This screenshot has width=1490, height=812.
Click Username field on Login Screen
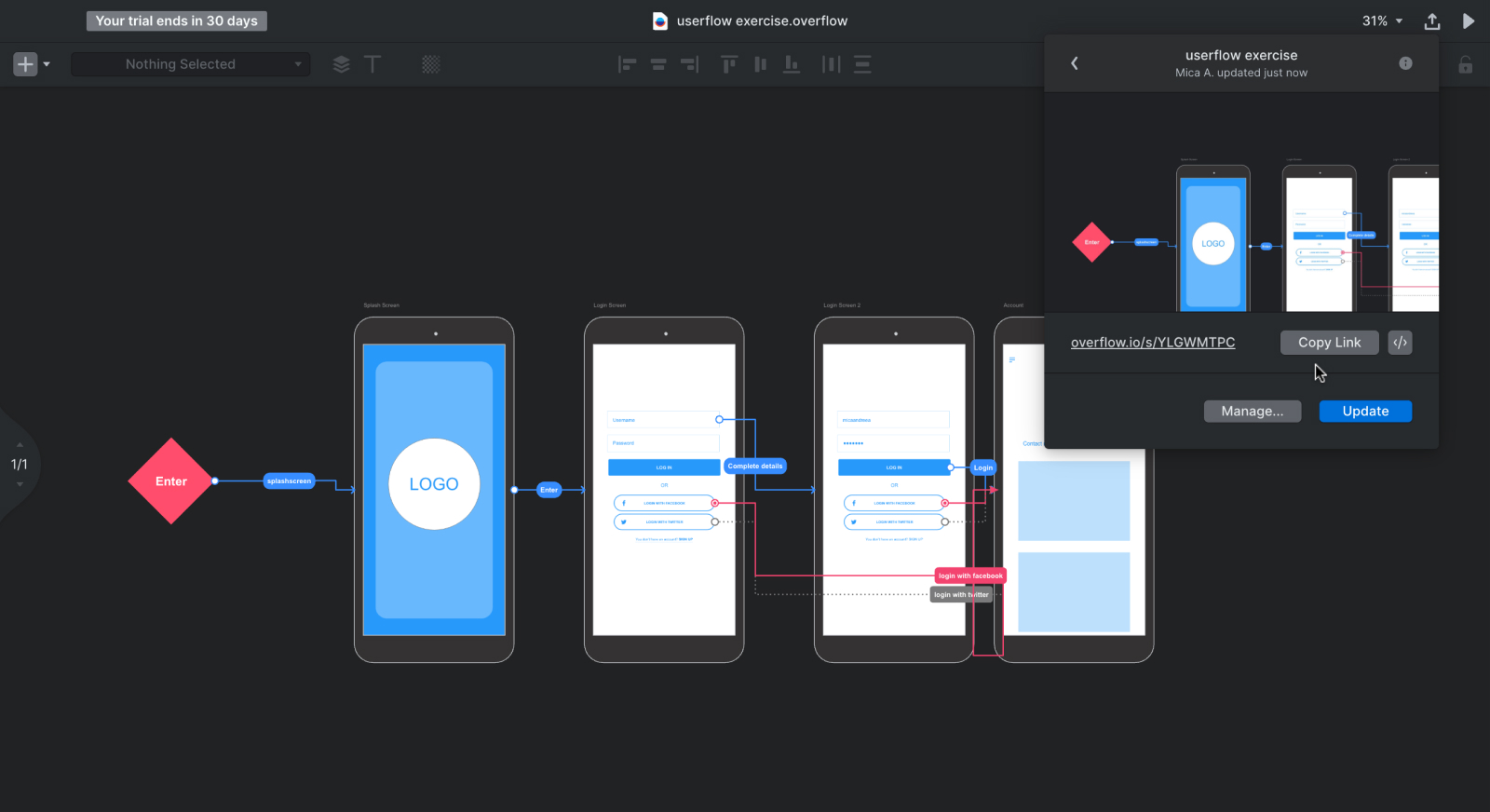(x=664, y=420)
